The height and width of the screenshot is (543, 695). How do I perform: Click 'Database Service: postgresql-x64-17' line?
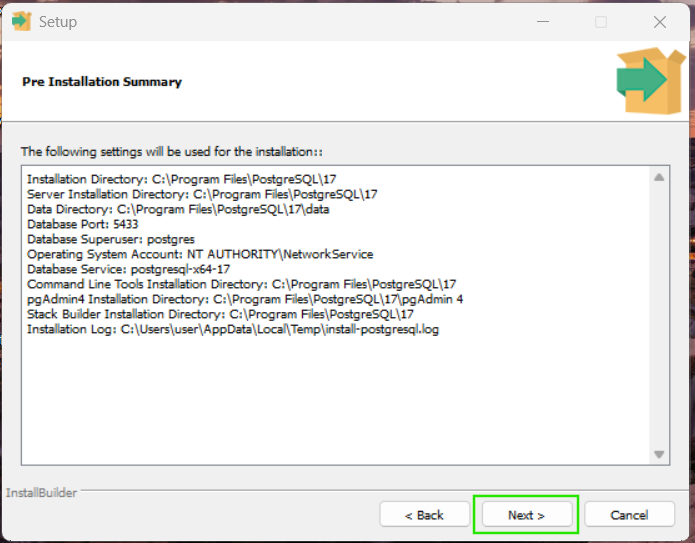(x=129, y=269)
